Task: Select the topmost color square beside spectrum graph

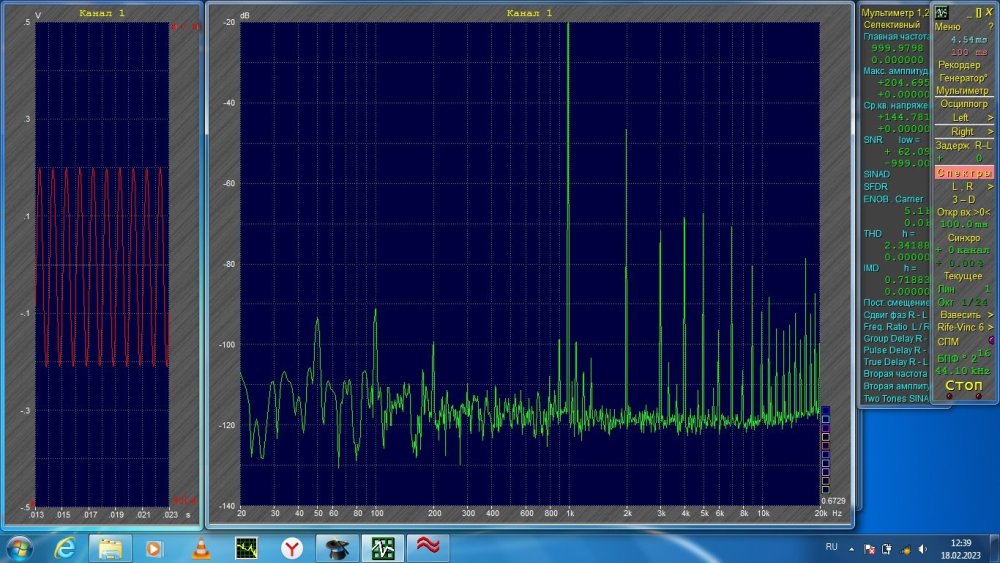Action: (825, 410)
